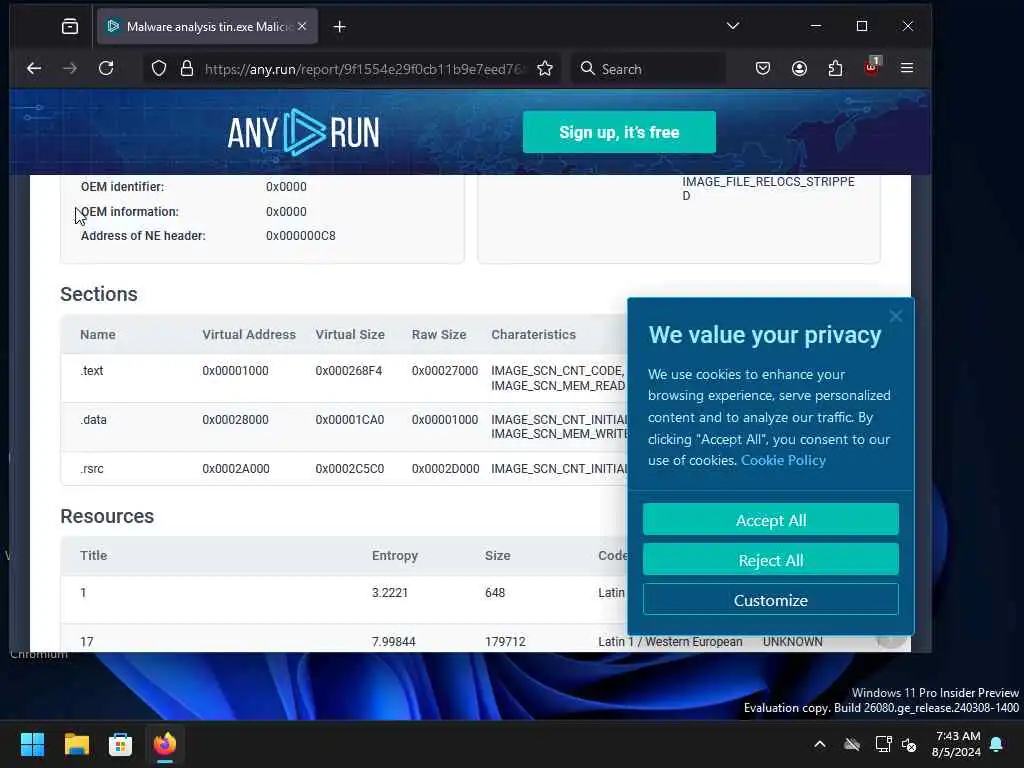Select the 0x0002A000 virtual address value
The height and width of the screenshot is (768, 1024).
(x=236, y=468)
